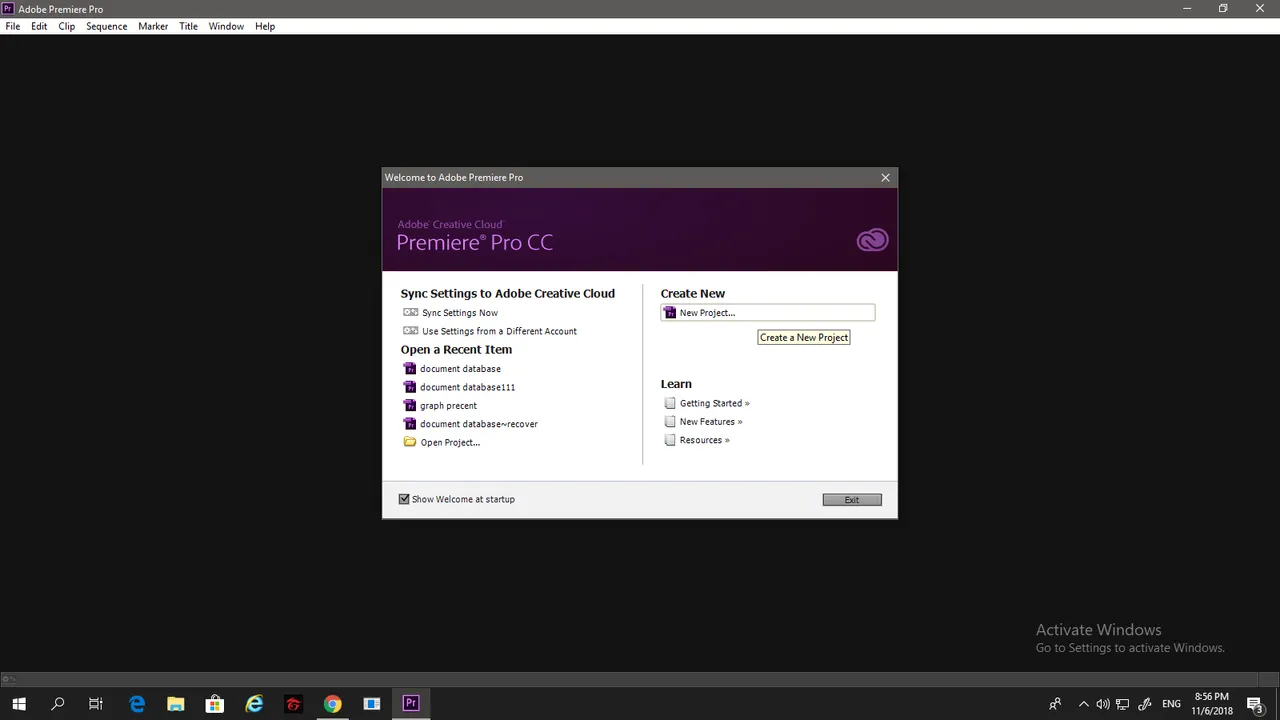Open New Features link

pyautogui.click(x=711, y=422)
